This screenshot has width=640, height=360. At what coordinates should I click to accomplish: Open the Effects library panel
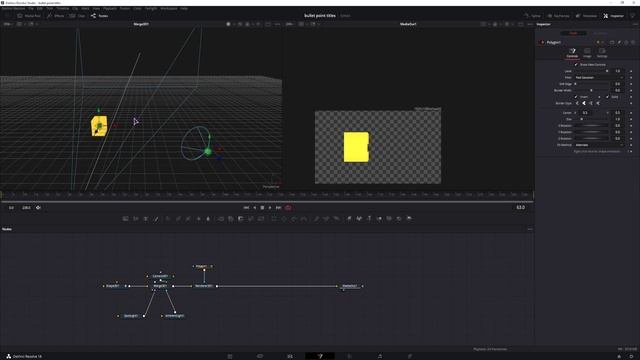tap(56, 16)
